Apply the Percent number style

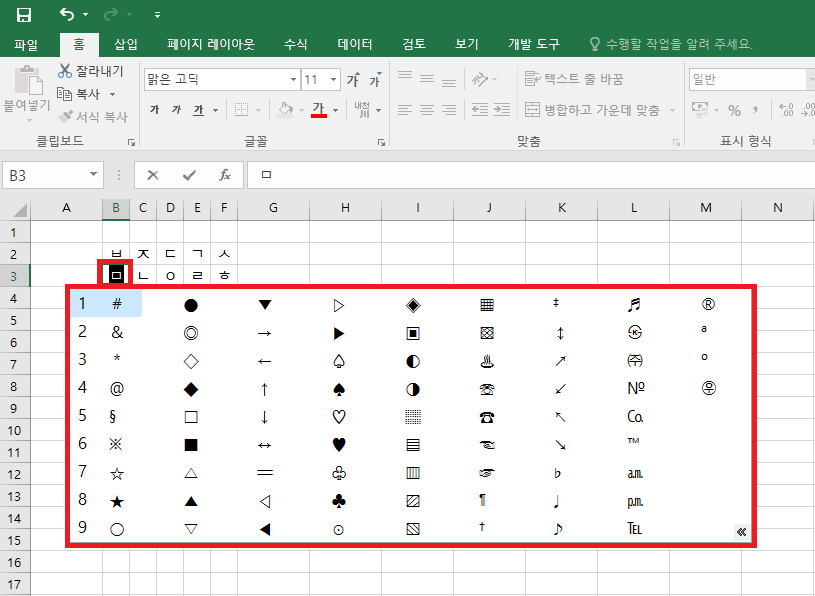[735, 110]
